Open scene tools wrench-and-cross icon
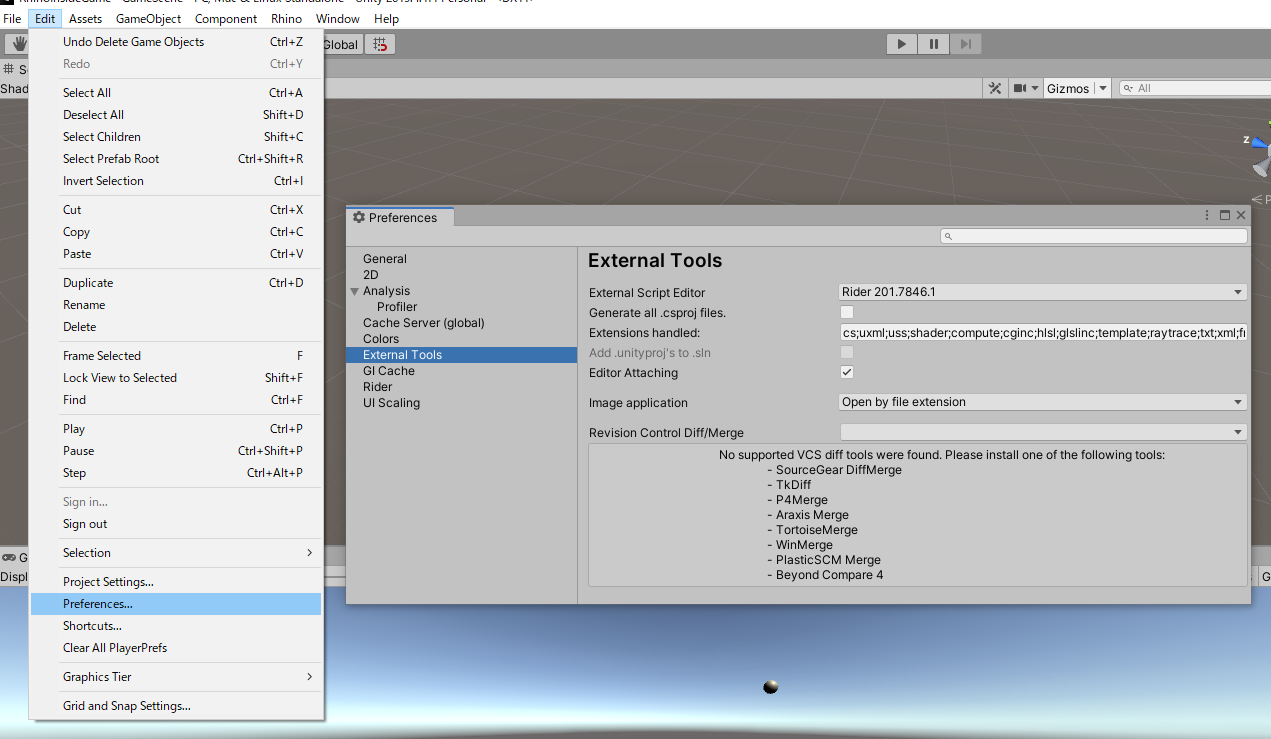 [x=995, y=88]
